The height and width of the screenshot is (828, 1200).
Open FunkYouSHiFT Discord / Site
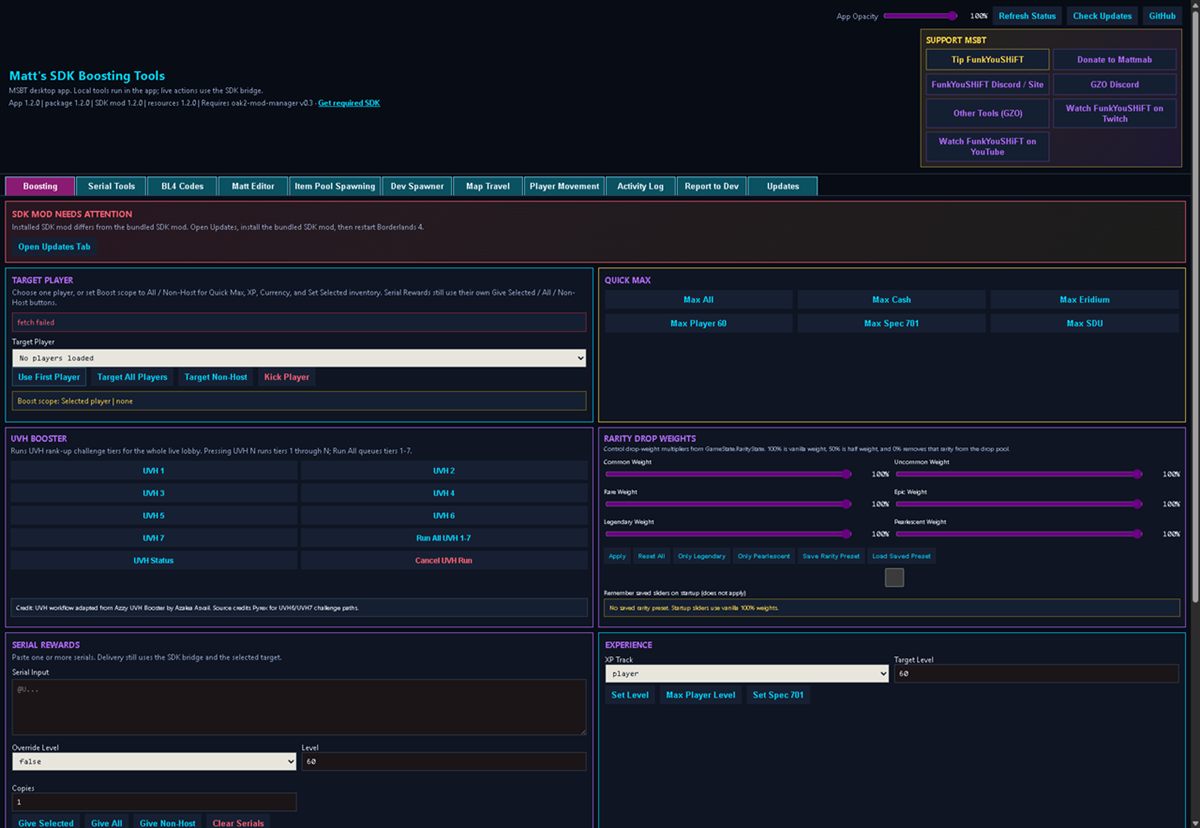coord(987,85)
